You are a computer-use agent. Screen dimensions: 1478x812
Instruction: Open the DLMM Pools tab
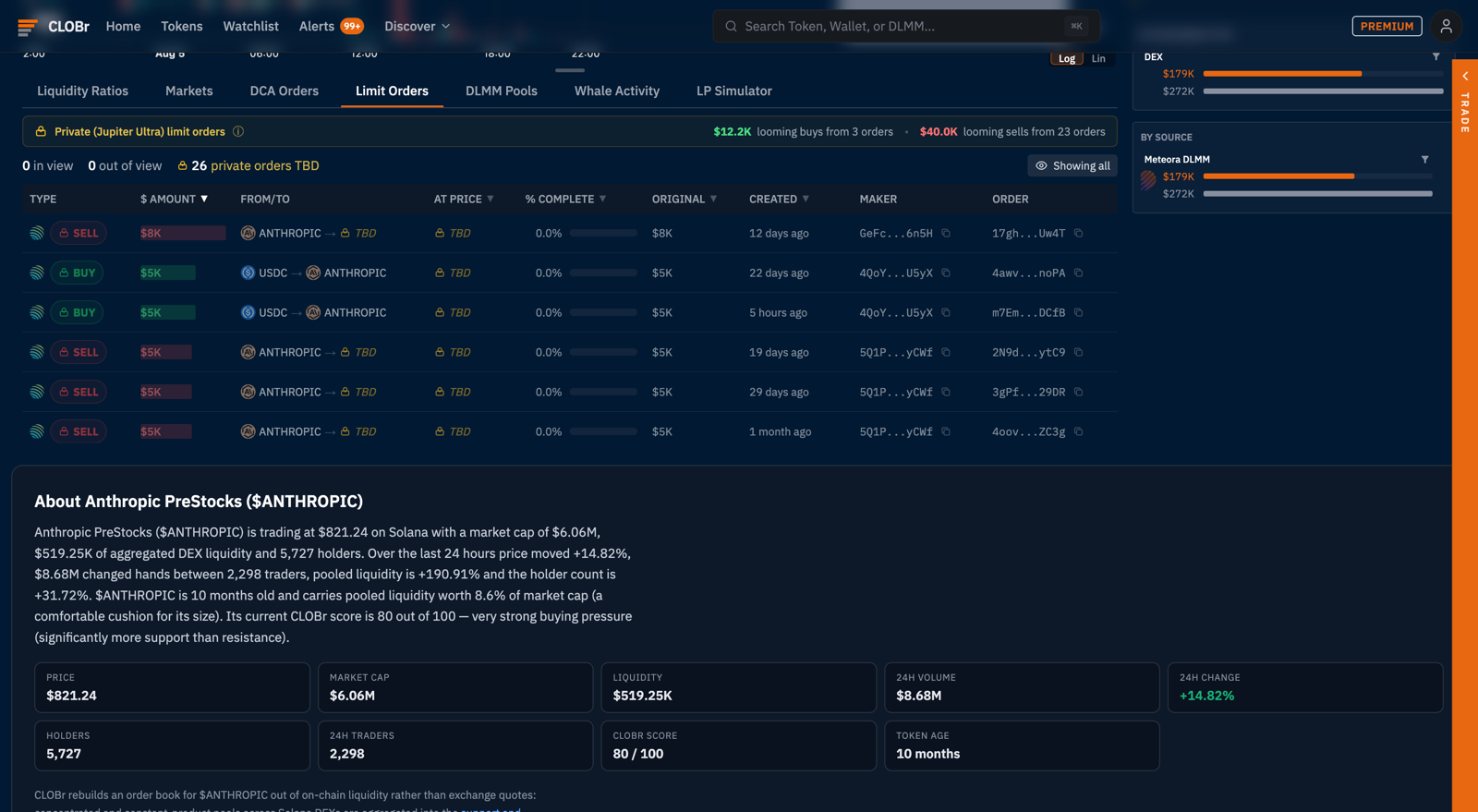502,91
